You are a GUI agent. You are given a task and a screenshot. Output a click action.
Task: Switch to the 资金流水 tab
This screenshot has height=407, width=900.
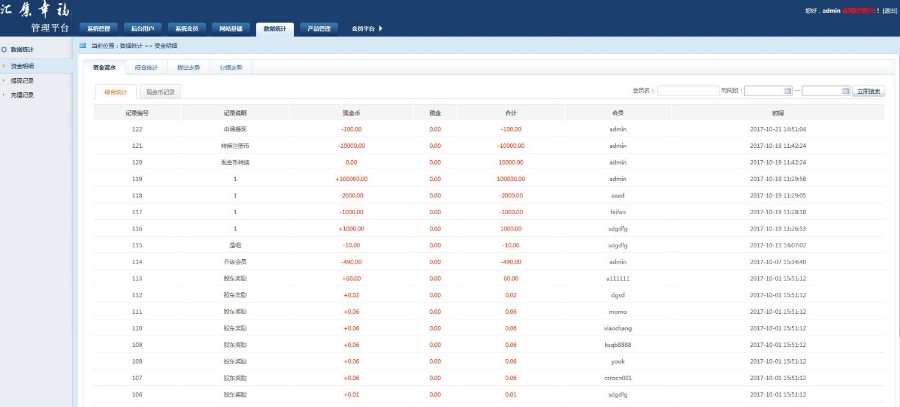coord(104,68)
